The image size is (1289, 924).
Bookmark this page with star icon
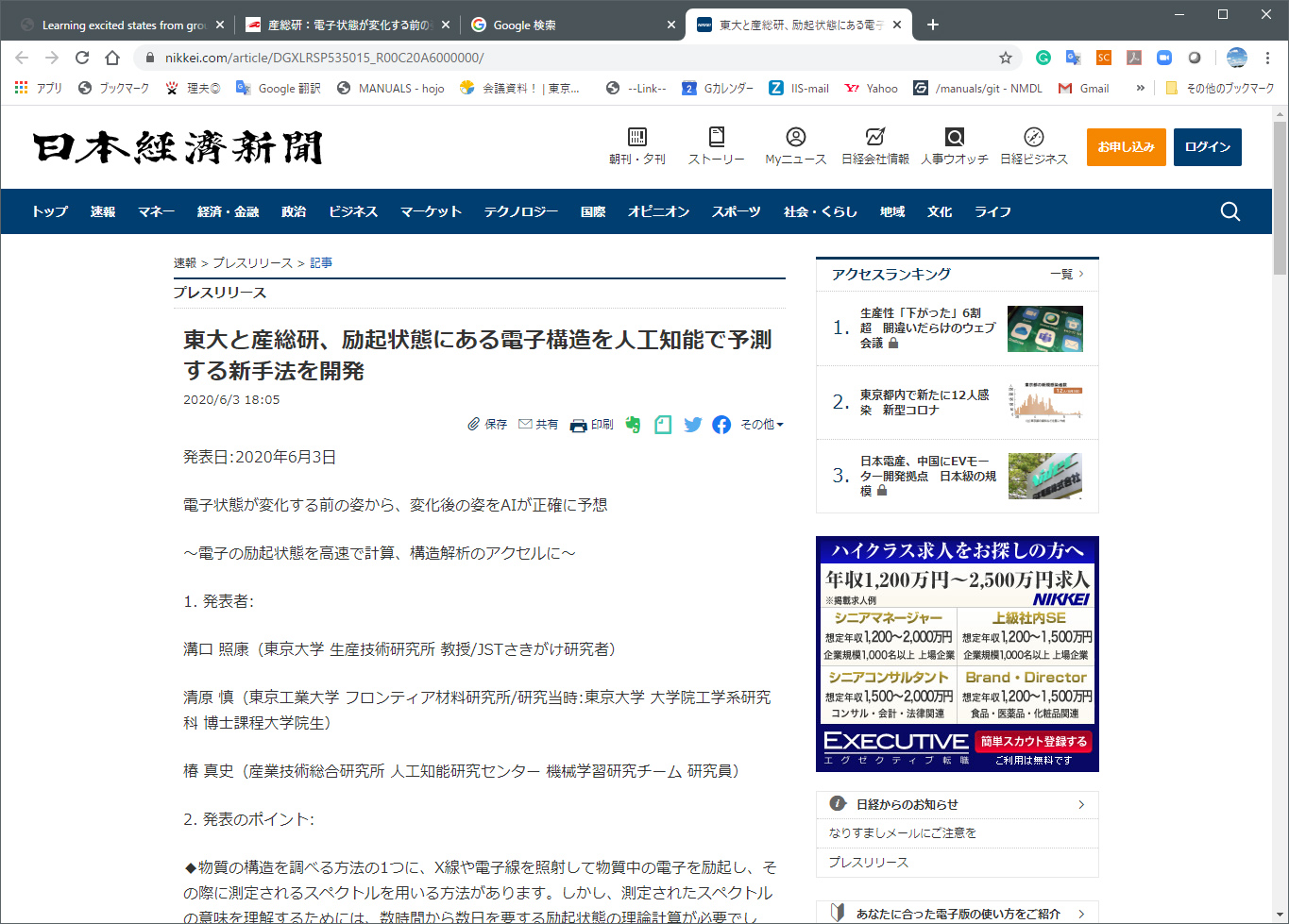pyautogui.click(x=1006, y=58)
